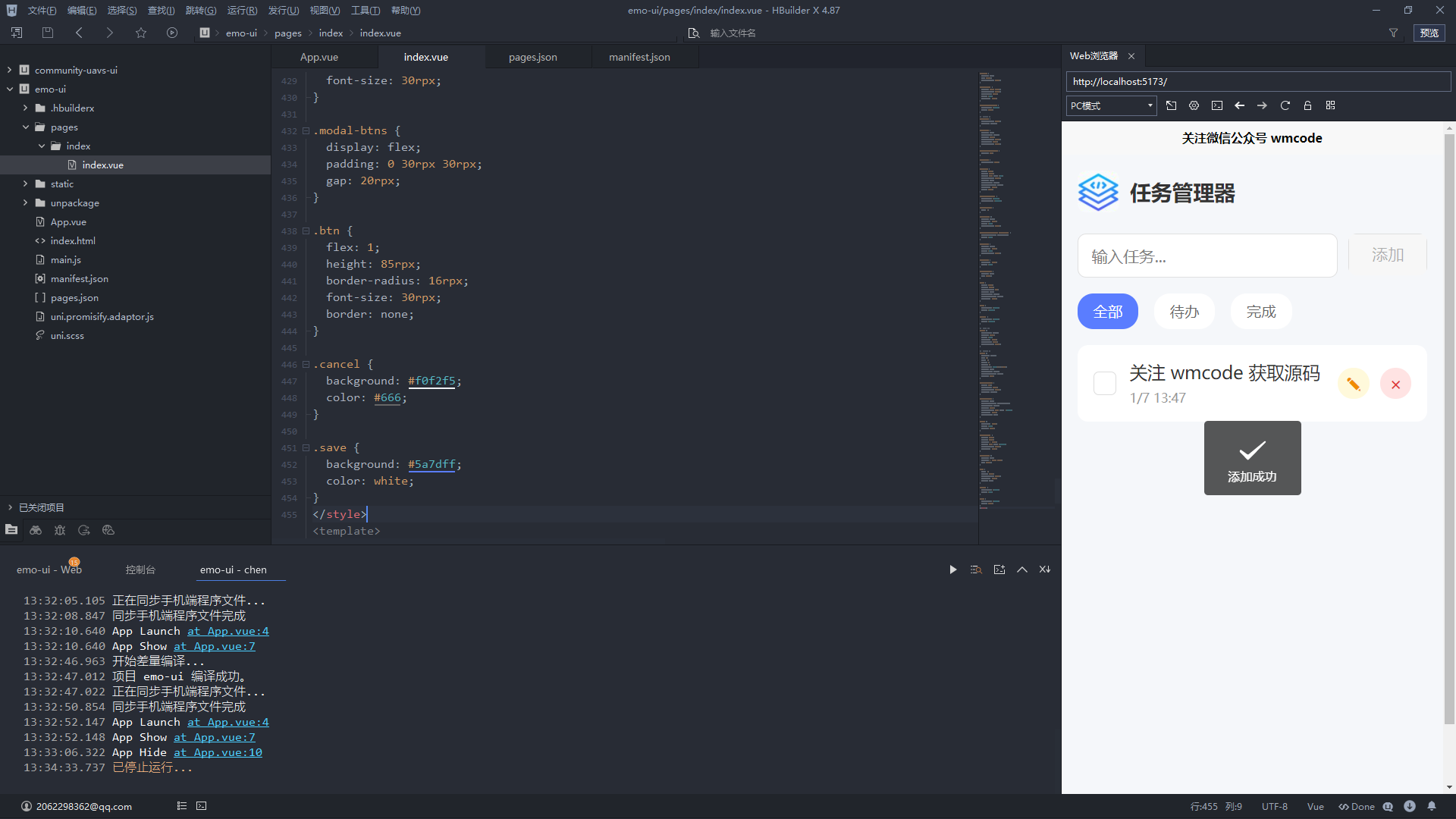Image resolution: width=1456 pixels, height=819 pixels.
Task: Open the cloud globe icon in sidebar bottom
Action: coord(108,530)
